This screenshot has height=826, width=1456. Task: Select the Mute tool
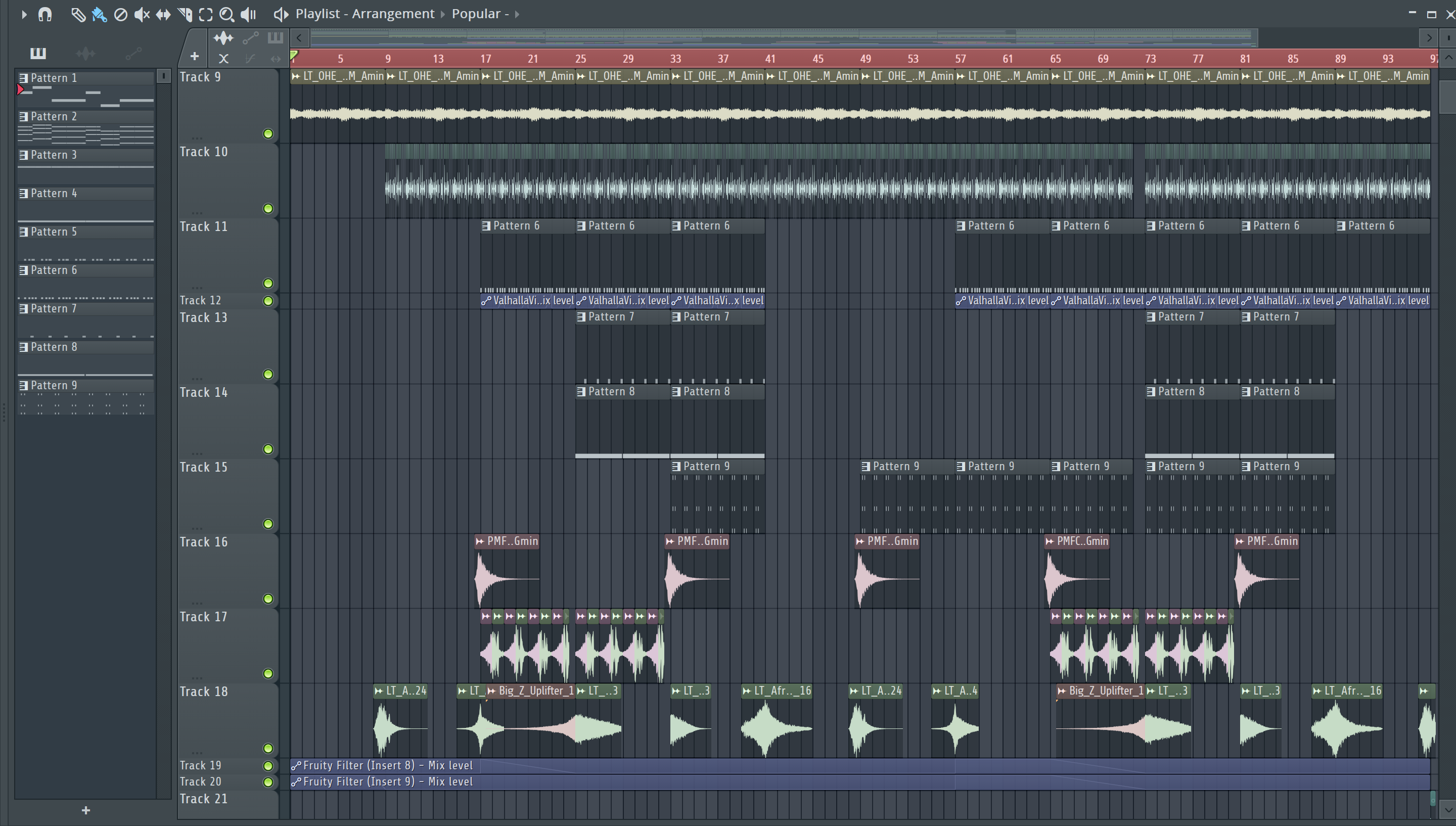coord(142,14)
